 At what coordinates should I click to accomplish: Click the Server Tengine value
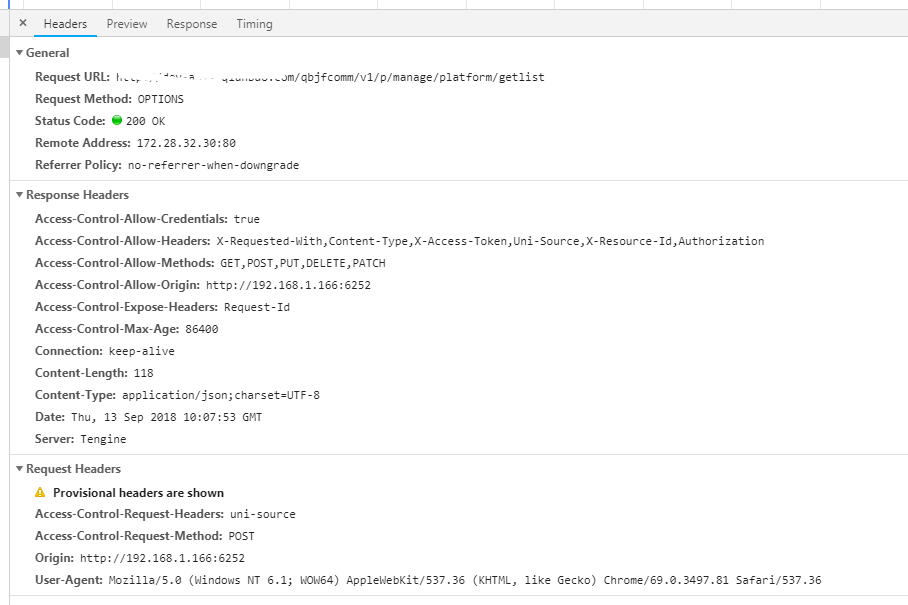pyautogui.click(x=103, y=439)
